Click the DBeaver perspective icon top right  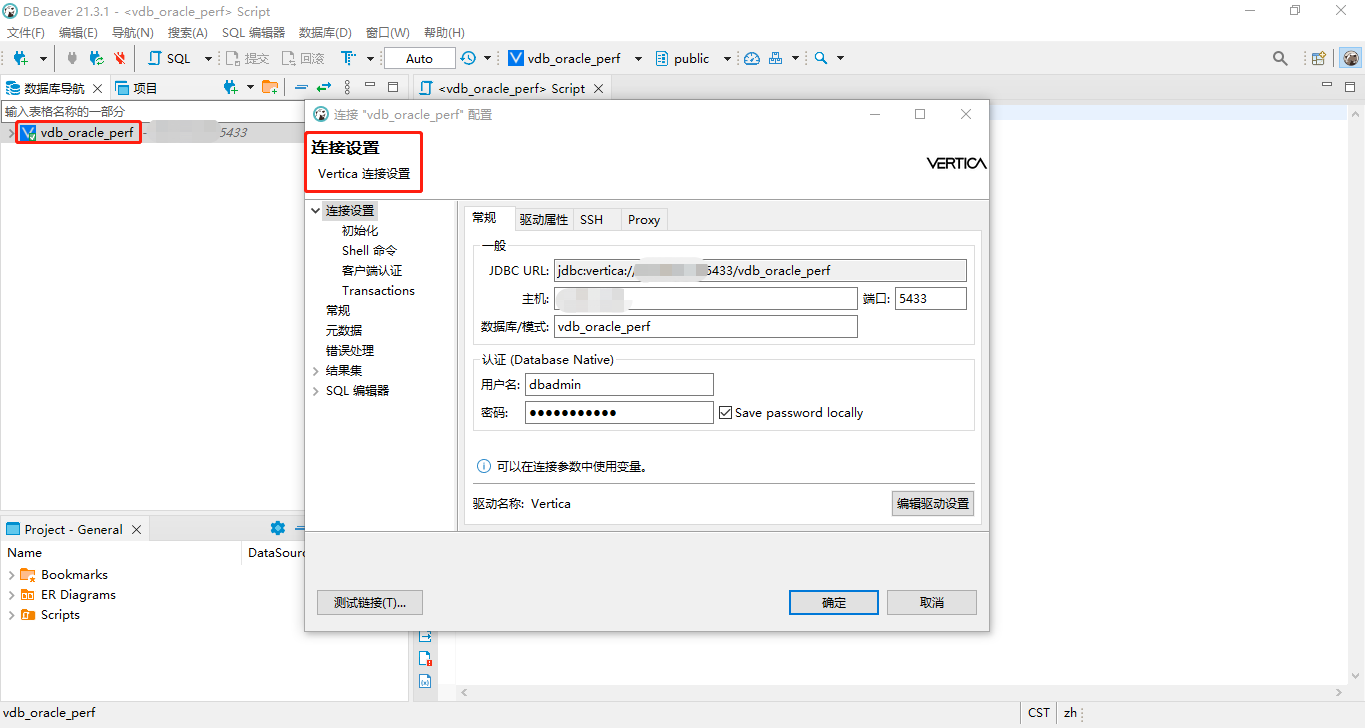[1350, 58]
